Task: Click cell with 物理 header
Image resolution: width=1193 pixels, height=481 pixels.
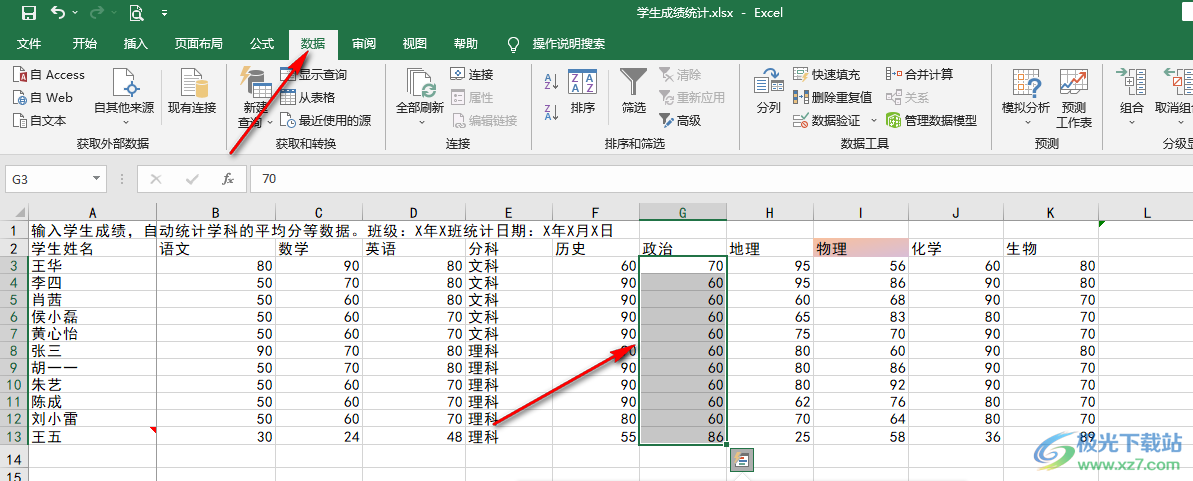Action: 861,248
